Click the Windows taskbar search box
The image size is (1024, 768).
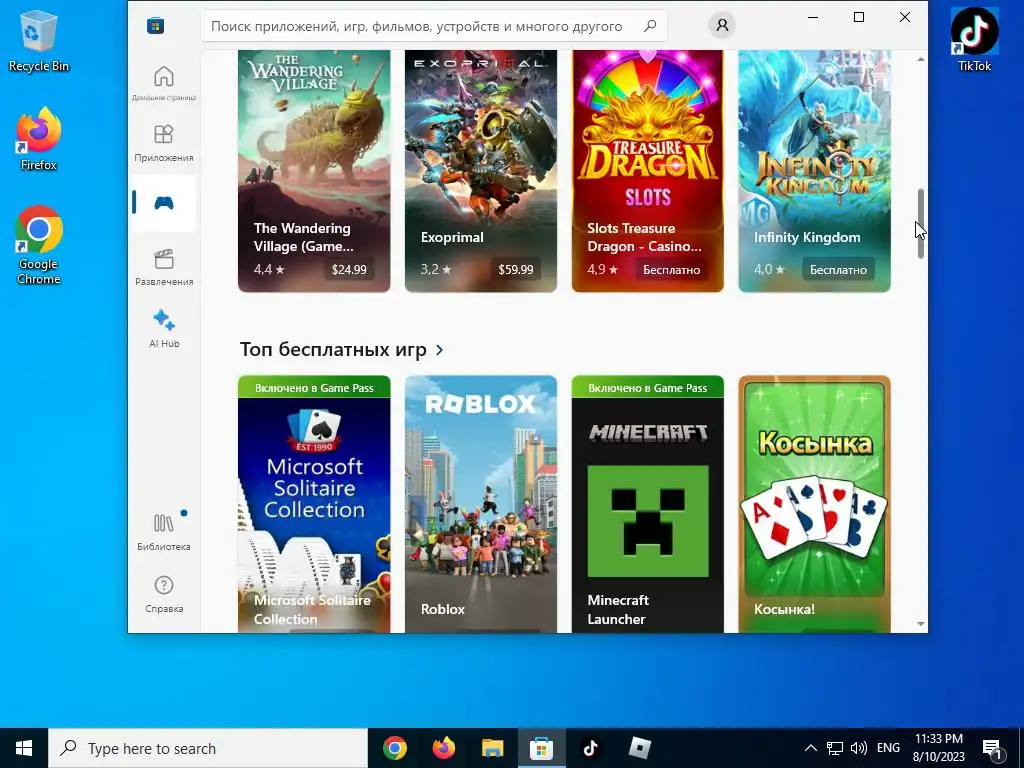pos(208,748)
